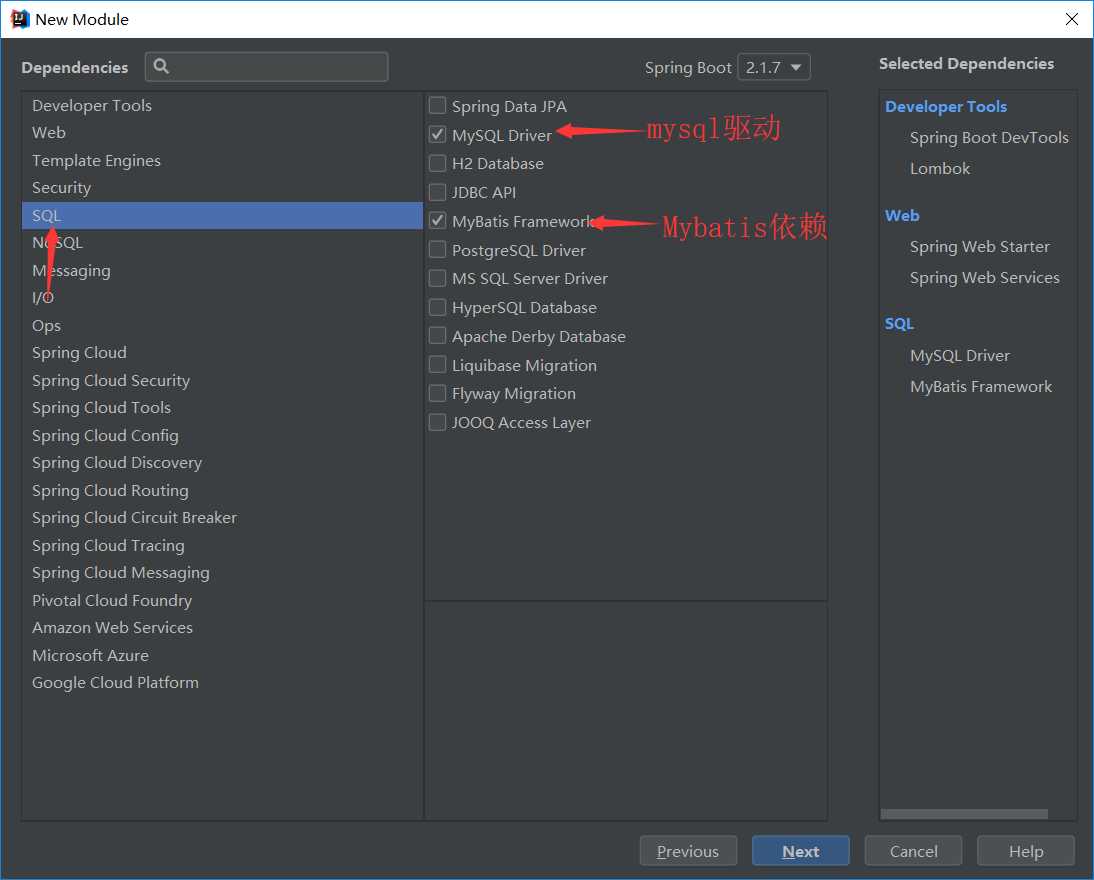Select Spring Web Starter in selected list
The width and height of the screenshot is (1094, 880).
[980, 247]
